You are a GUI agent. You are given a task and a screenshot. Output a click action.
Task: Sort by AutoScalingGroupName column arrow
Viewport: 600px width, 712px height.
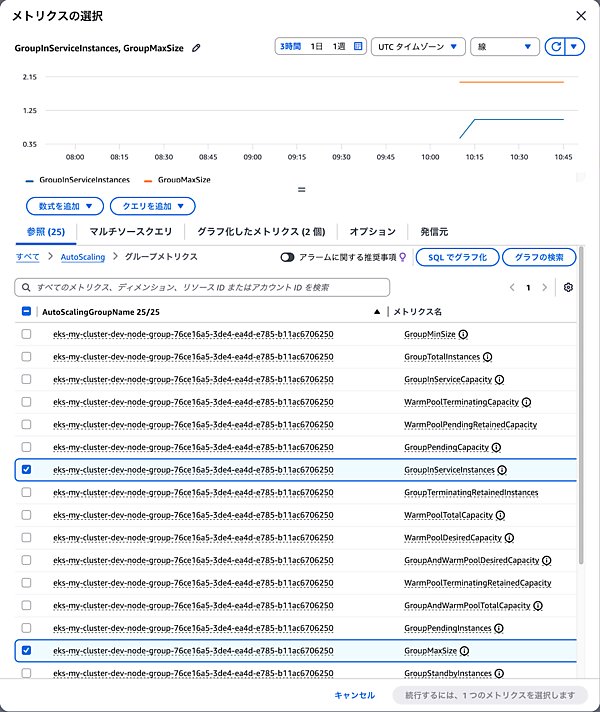click(x=377, y=312)
